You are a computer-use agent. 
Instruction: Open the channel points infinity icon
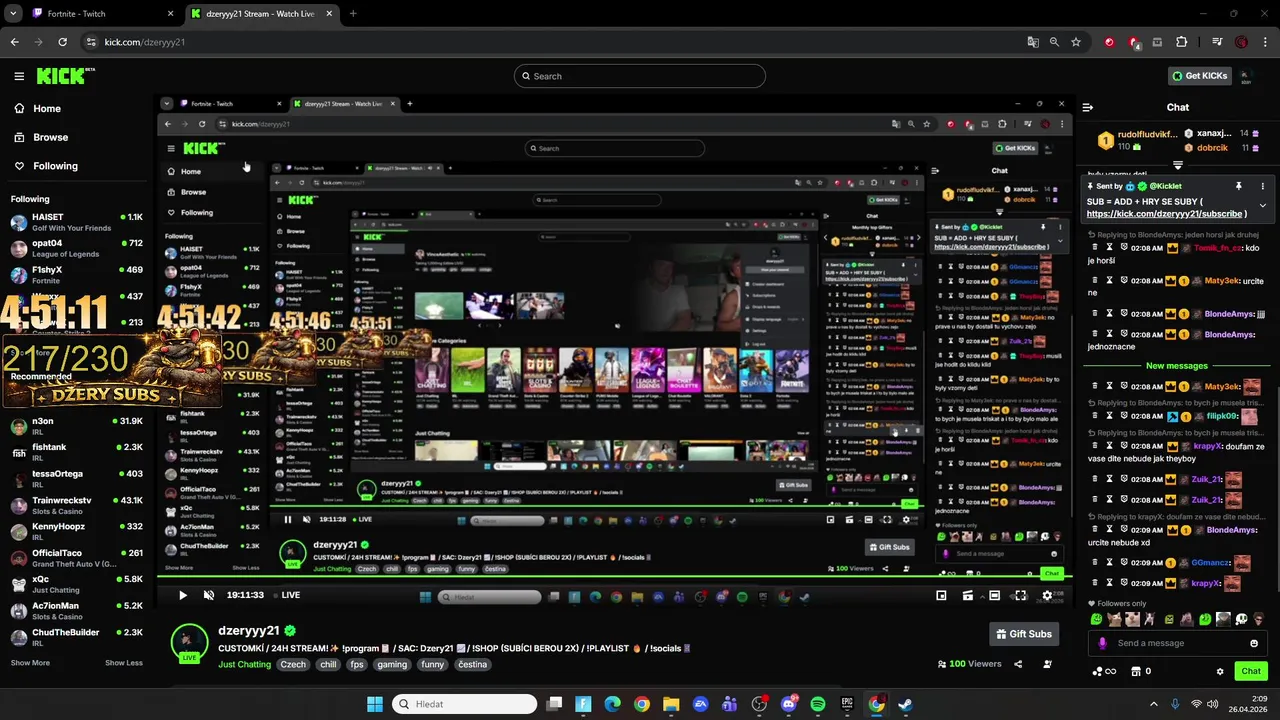click(1104, 671)
